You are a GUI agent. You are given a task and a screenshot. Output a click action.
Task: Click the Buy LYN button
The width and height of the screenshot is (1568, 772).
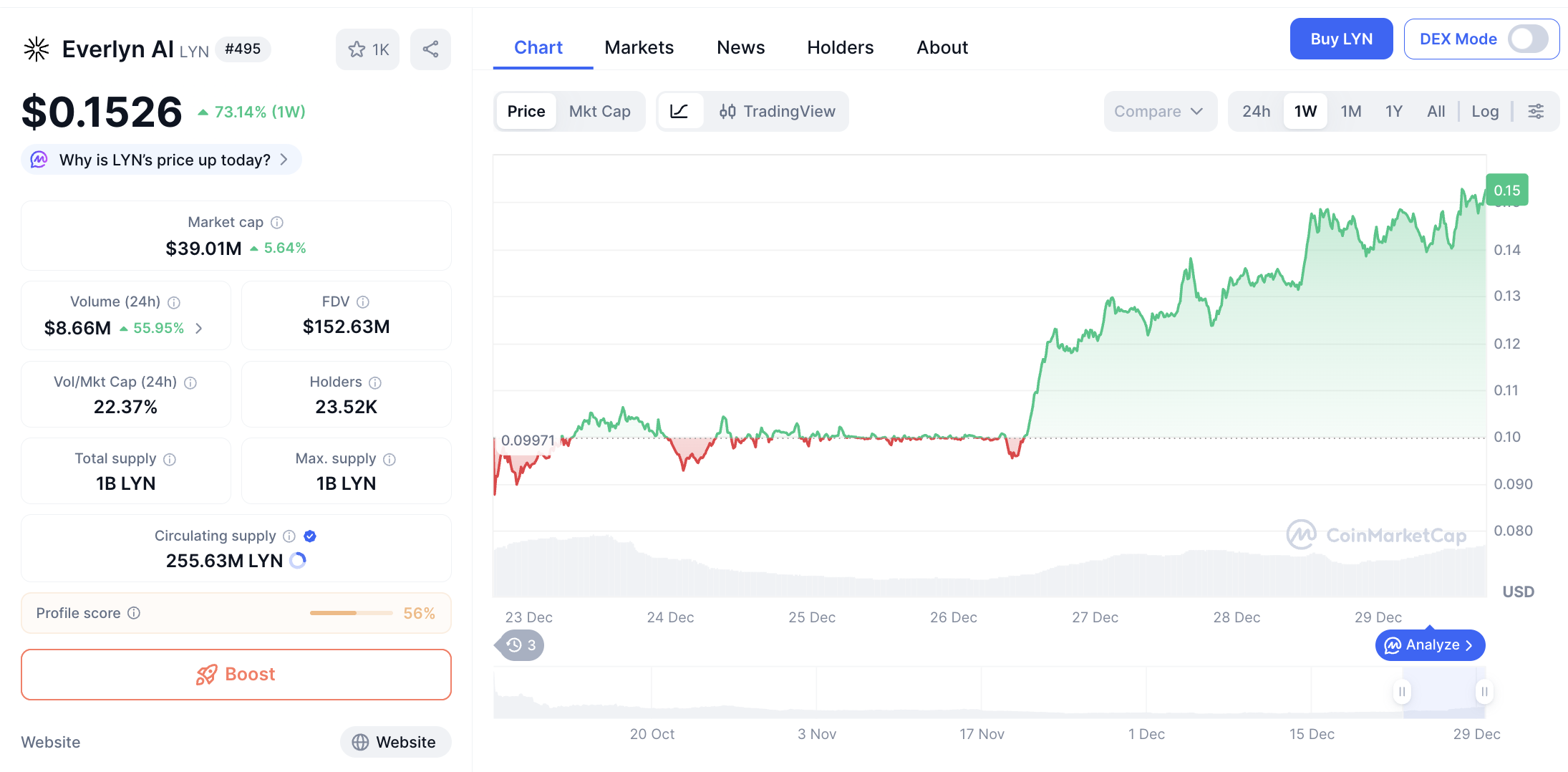[1340, 39]
